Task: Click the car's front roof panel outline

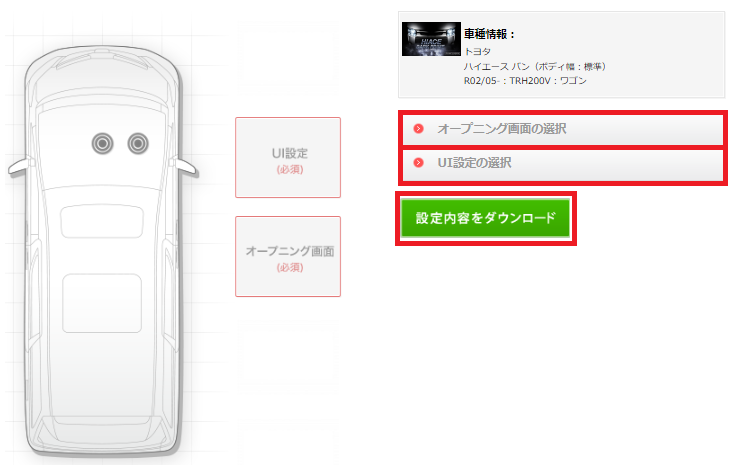Action: (x=102, y=221)
